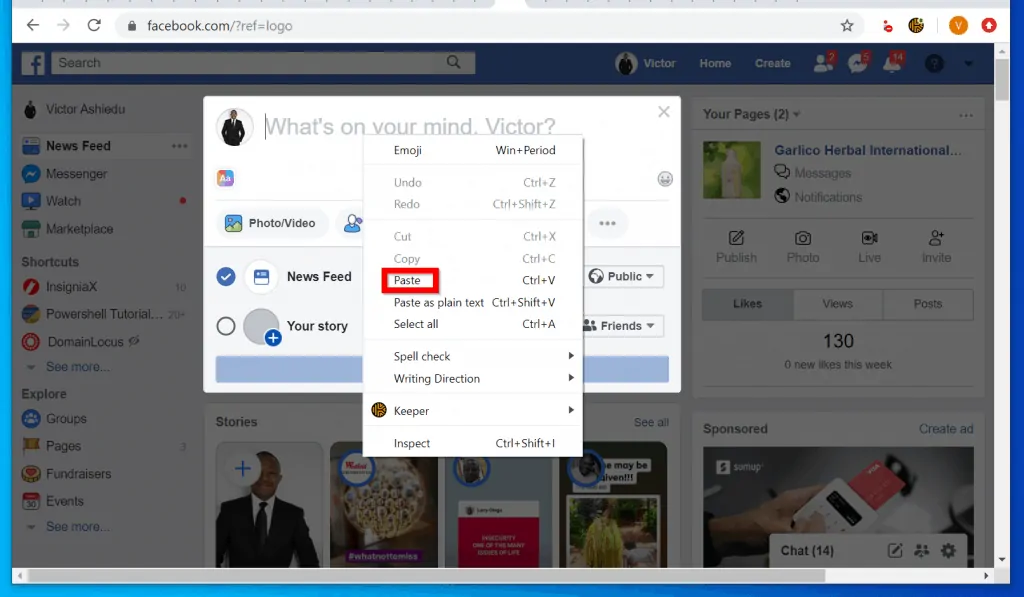Expand the Your Pages (2) dropdown

[x=752, y=114]
